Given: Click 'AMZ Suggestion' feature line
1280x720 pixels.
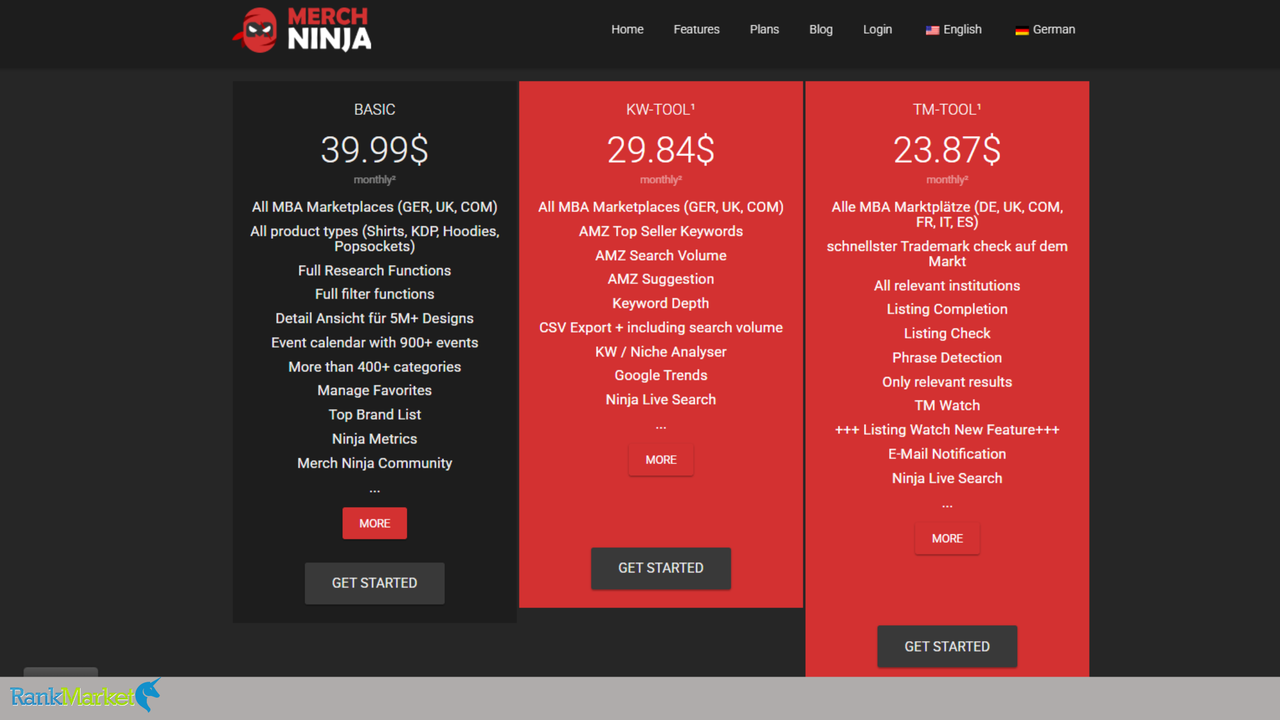Looking at the screenshot, I should 661,279.
